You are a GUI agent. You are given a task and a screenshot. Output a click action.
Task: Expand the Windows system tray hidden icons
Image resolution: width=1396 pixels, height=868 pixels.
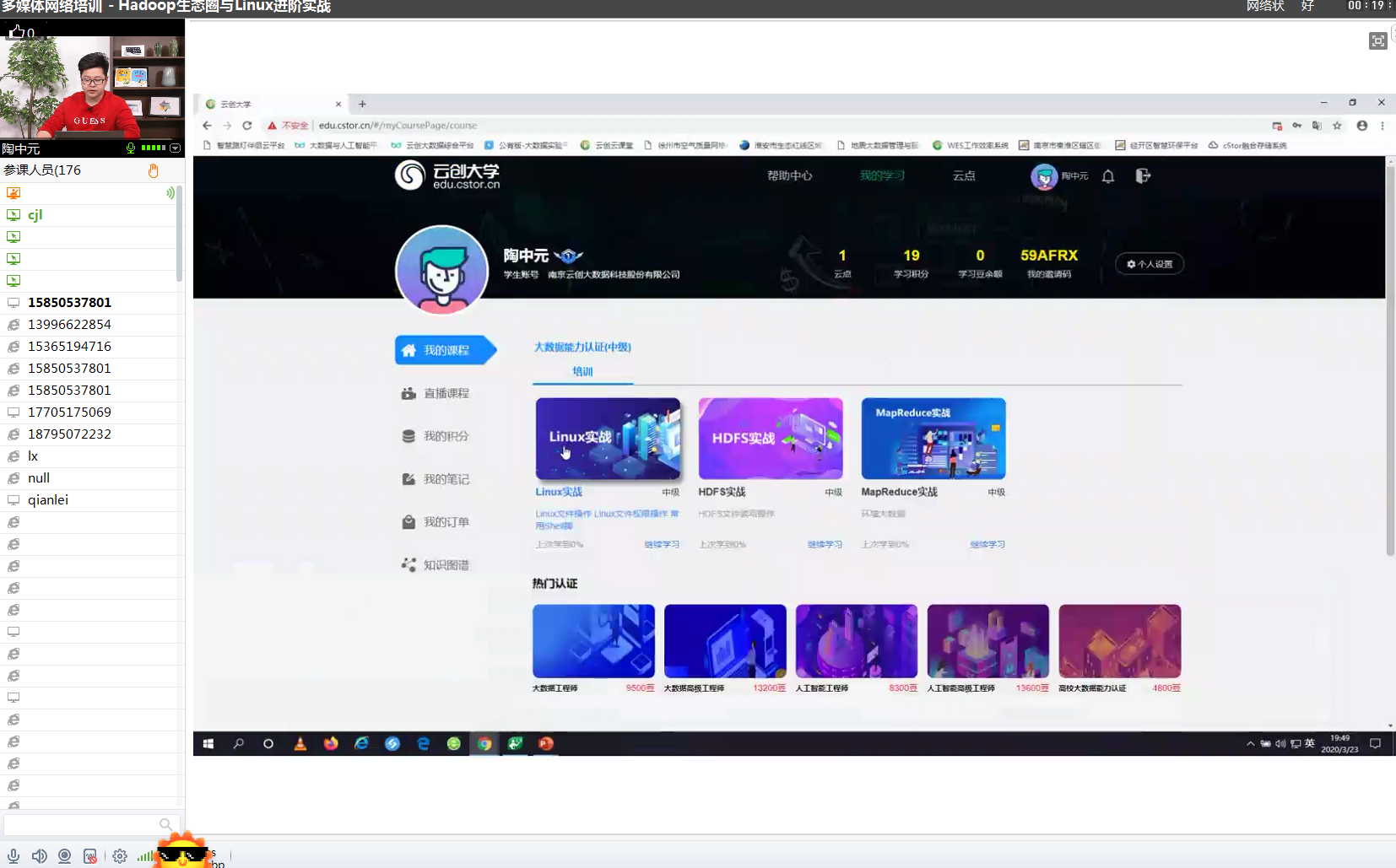pos(1250,743)
